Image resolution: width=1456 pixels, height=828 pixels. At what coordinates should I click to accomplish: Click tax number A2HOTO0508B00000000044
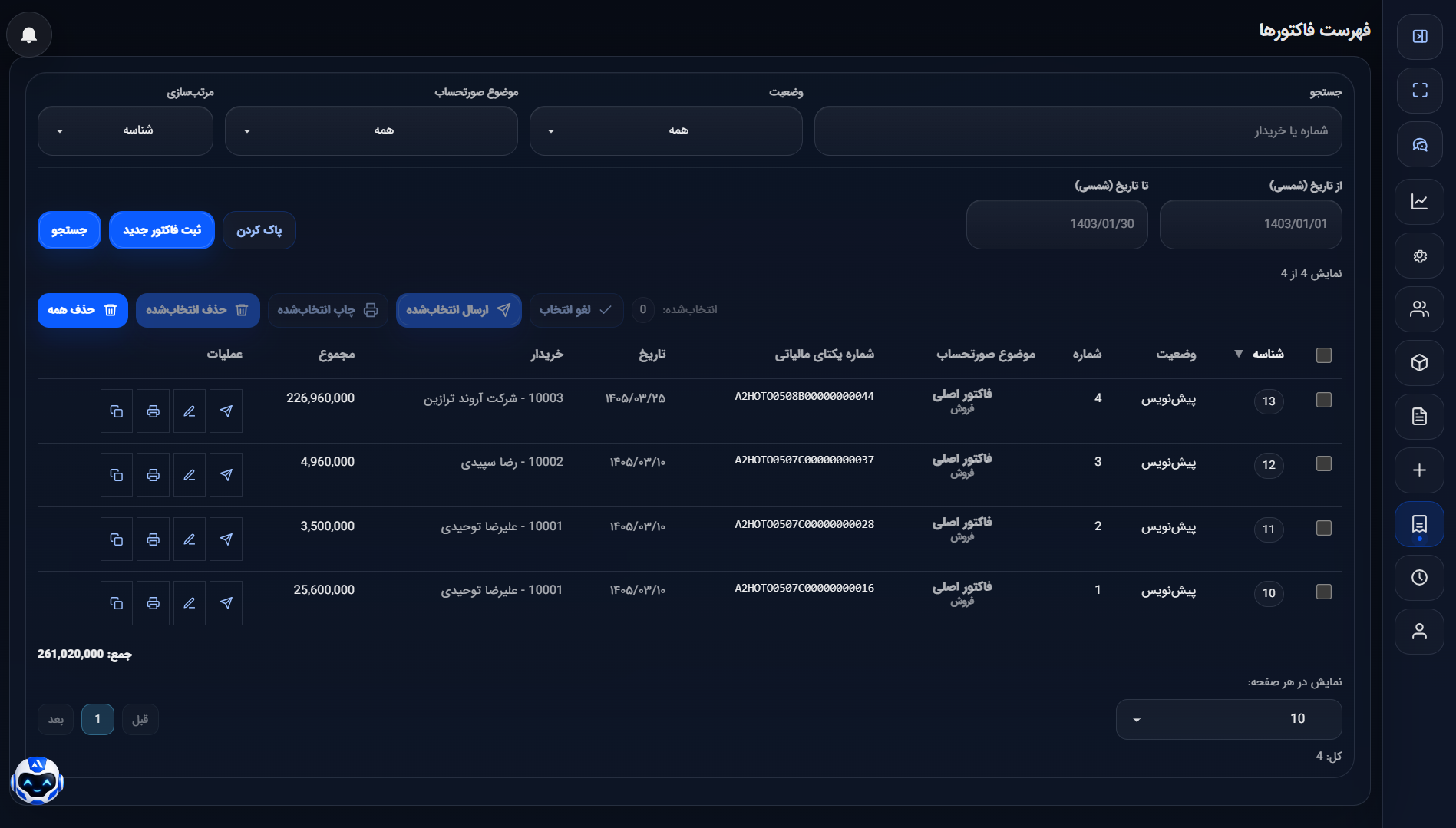point(804,397)
